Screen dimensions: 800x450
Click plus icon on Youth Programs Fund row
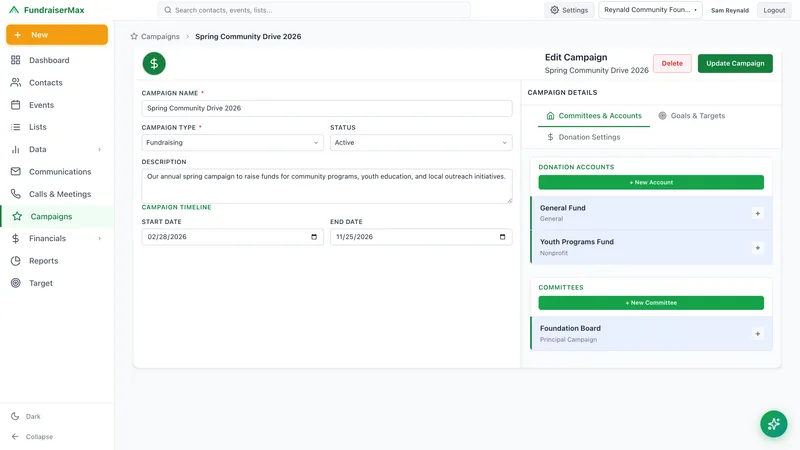click(x=758, y=248)
